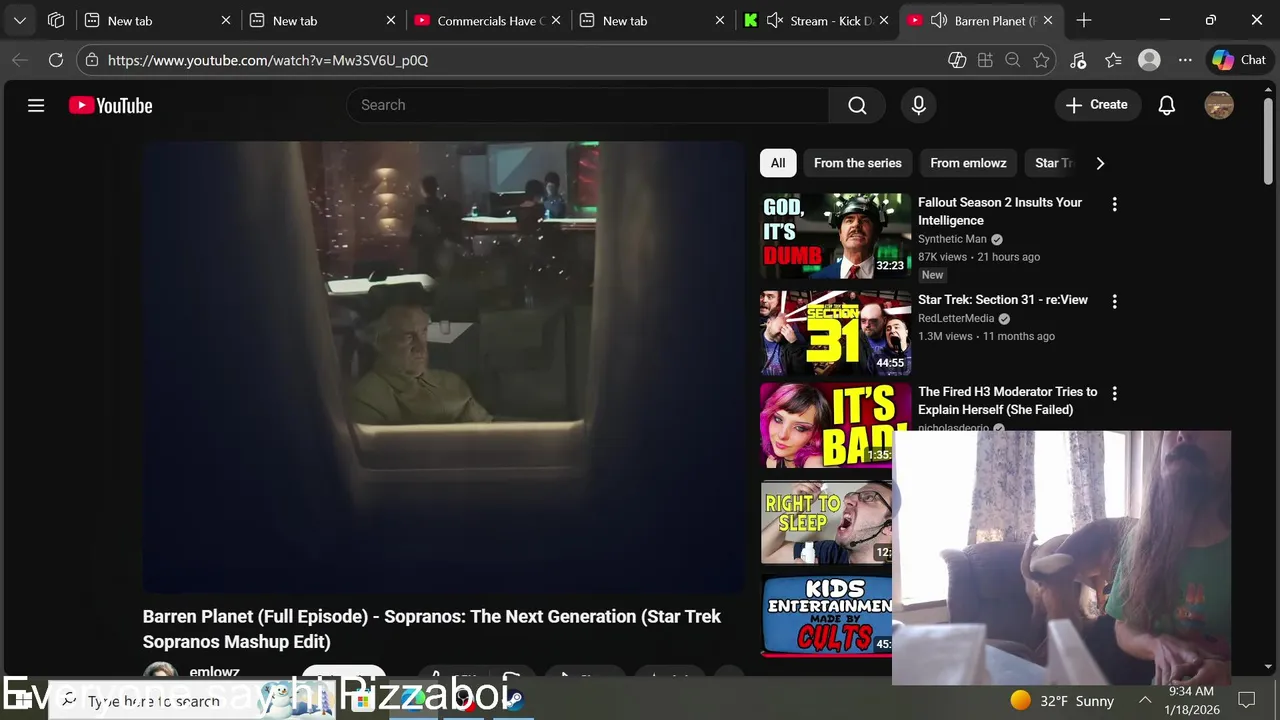The height and width of the screenshot is (720, 1280).
Task: Open the YouTube notifications bell
Action: coord(1166,105)
